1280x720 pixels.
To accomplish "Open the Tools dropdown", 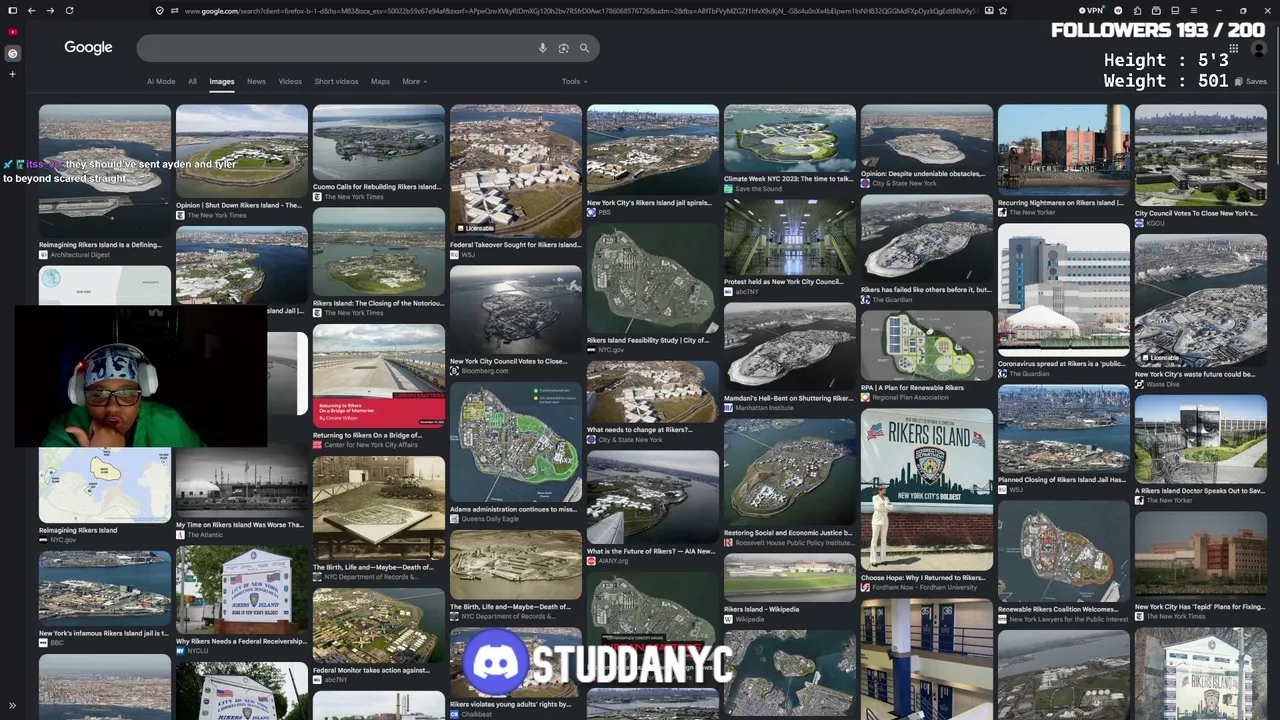I will 574,81.
